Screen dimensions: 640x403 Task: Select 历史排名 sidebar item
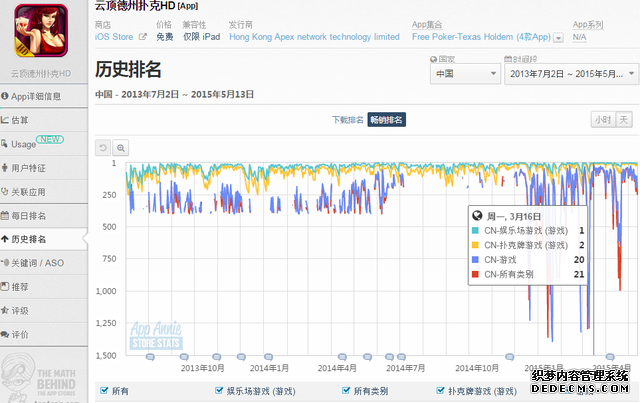44,239
